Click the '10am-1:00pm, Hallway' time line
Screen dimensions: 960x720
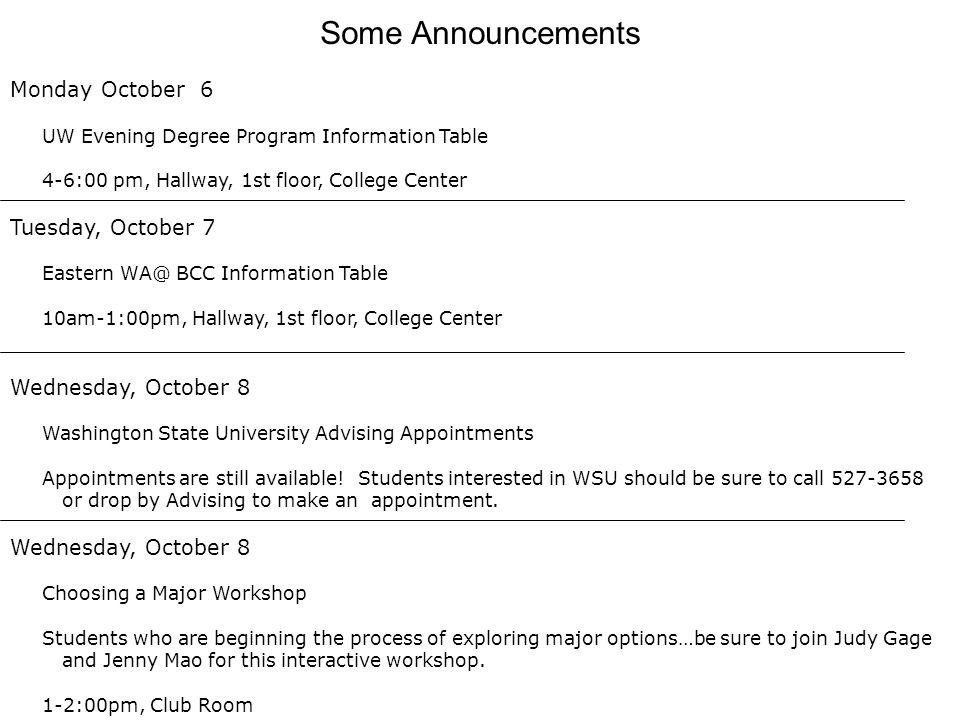[x=272, y=318]
